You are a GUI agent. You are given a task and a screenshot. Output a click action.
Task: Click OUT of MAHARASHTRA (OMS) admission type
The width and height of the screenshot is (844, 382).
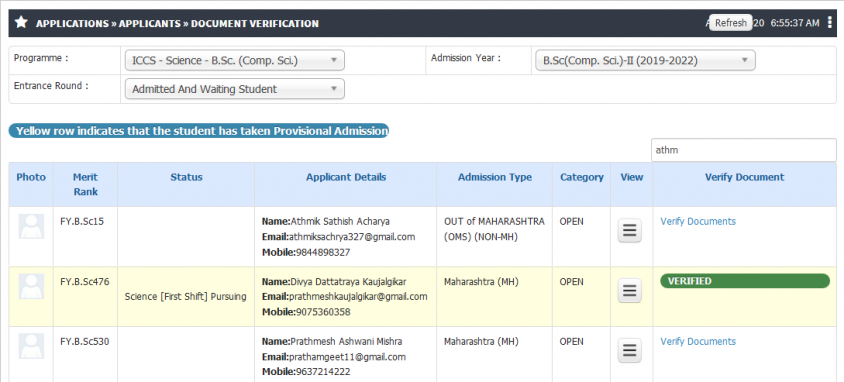494,229
